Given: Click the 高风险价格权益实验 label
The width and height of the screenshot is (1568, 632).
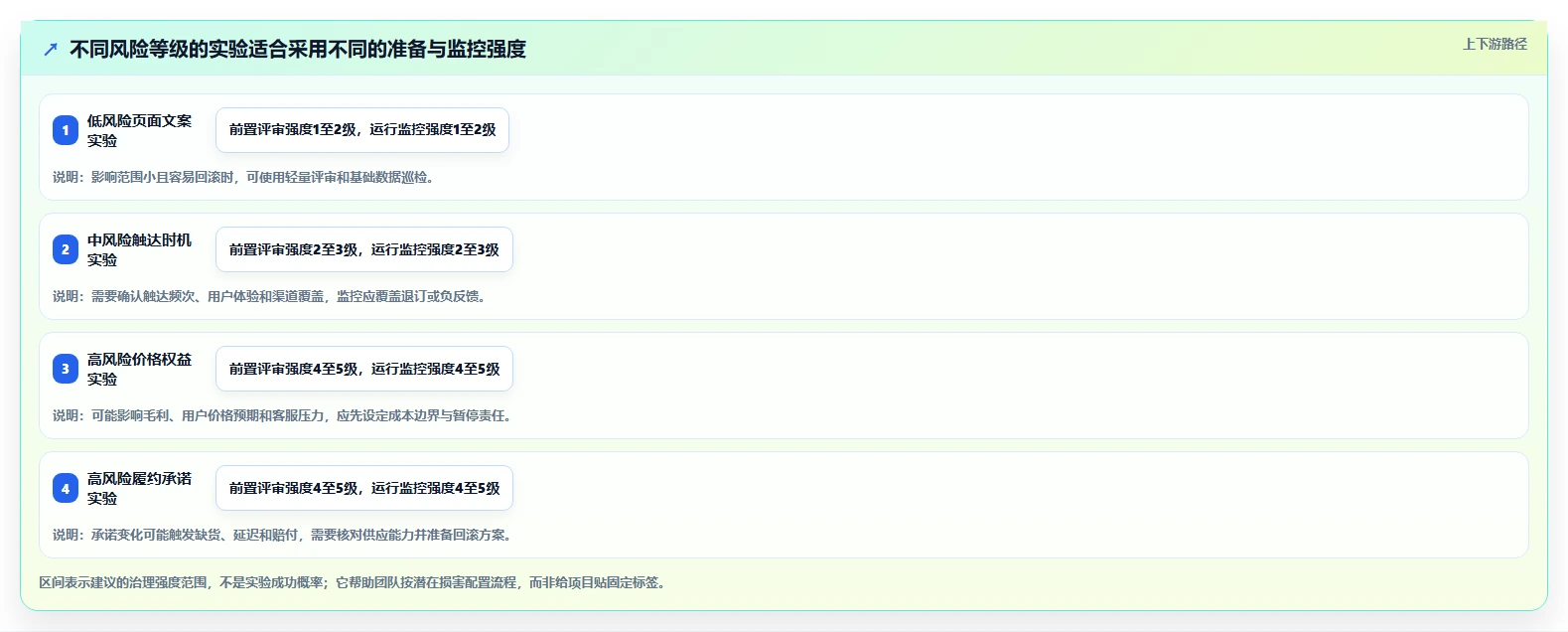Looking at the screenshot, I should (x=139, y=369).
